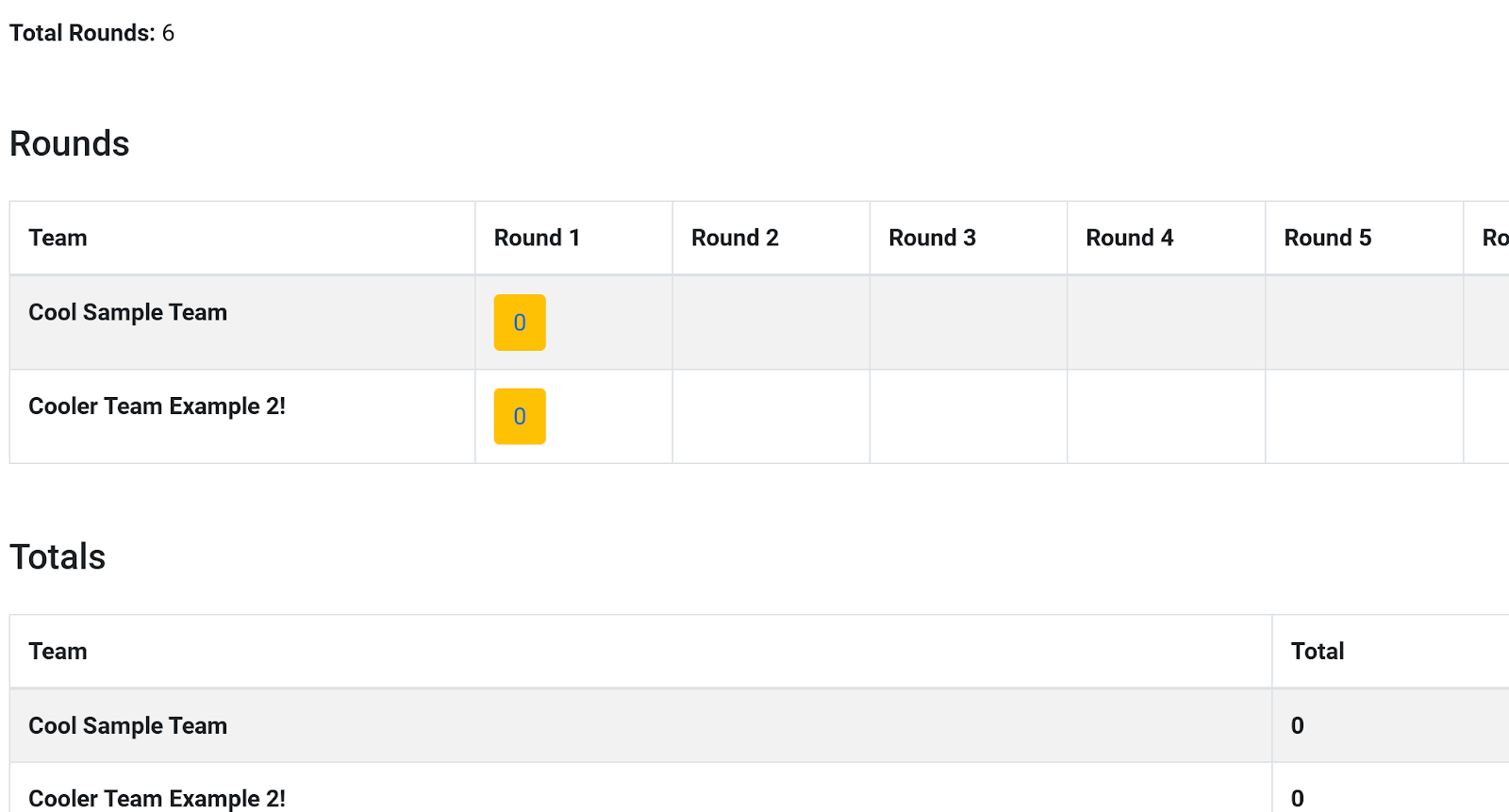
Task: Click Cool Sample Team's total value of 0
Action: [x=1297, y=725]
